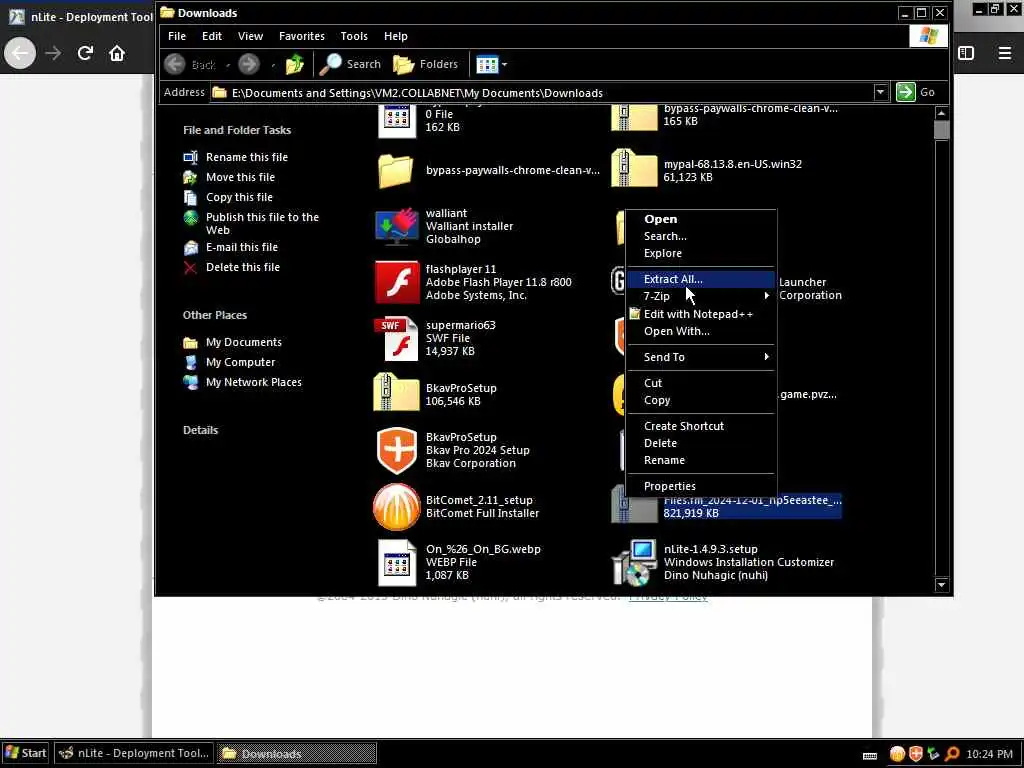Toggle the Folders pane button
This screenshot has width=1024, height=768.
[x=426, y=64]
